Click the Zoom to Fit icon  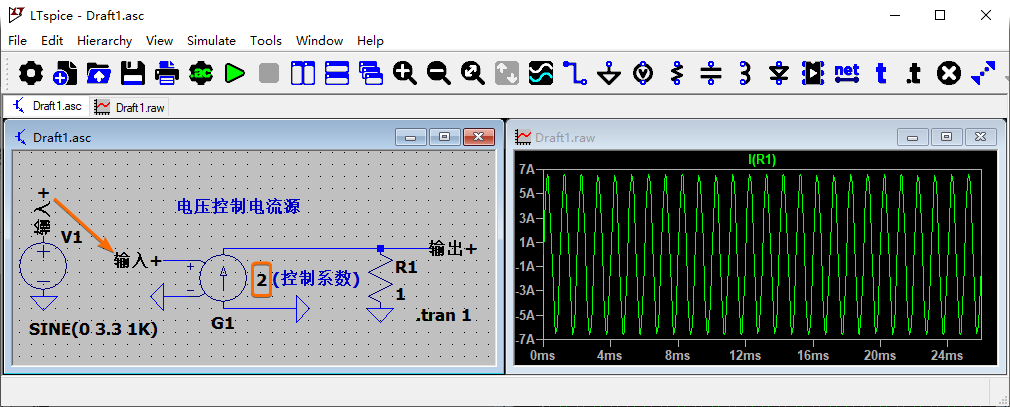(x=473, y=73)
